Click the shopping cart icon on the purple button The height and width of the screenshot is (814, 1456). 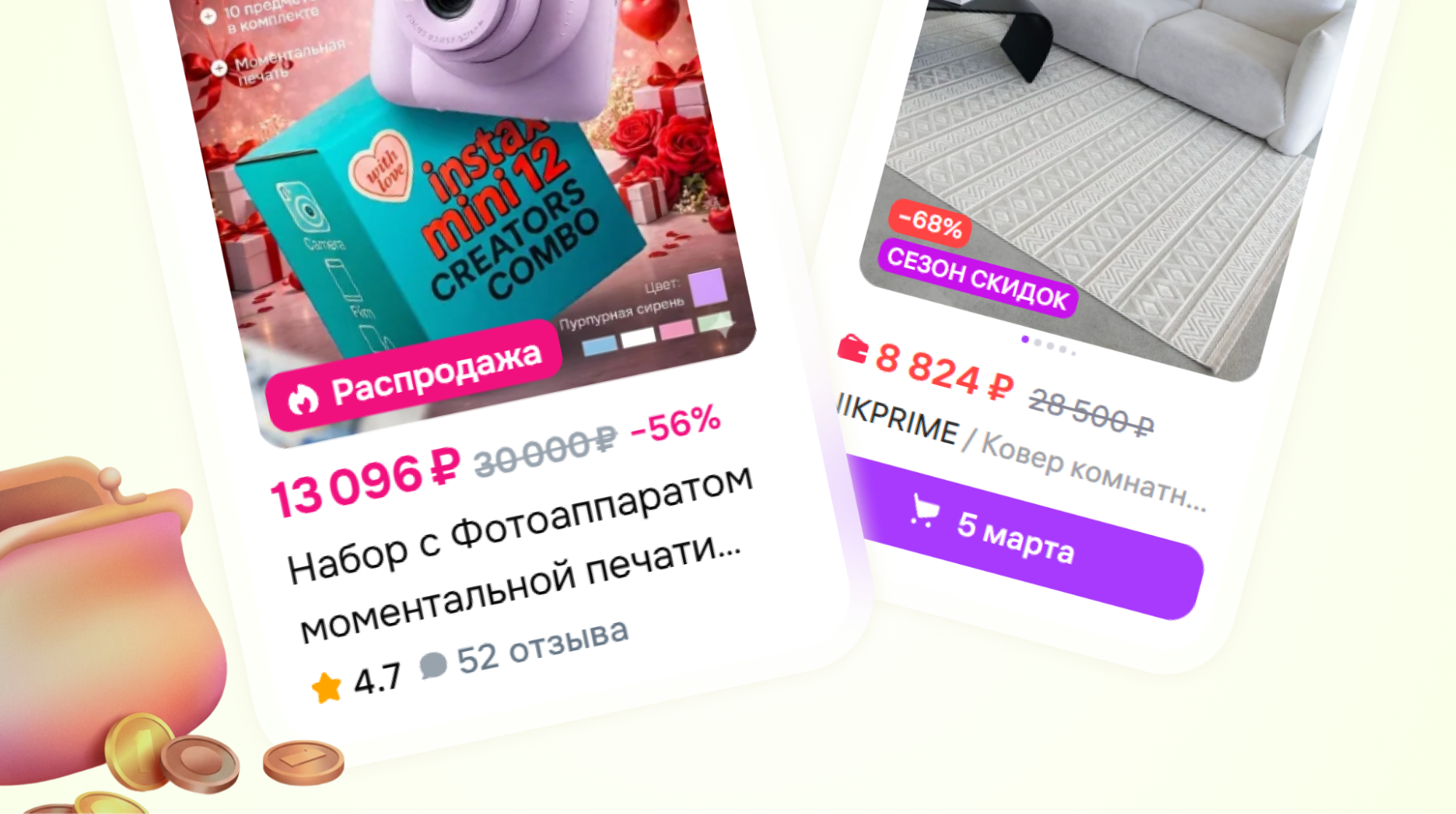pos(924,510)
